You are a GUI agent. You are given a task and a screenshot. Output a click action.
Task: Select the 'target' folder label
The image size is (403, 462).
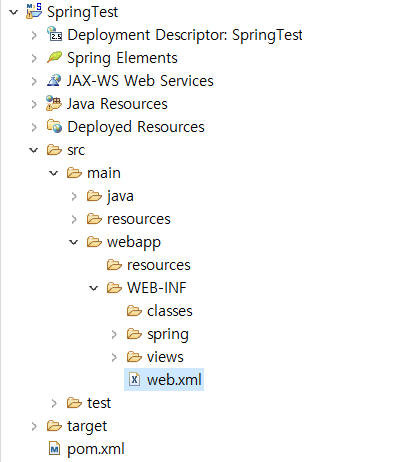pos(87,426)
